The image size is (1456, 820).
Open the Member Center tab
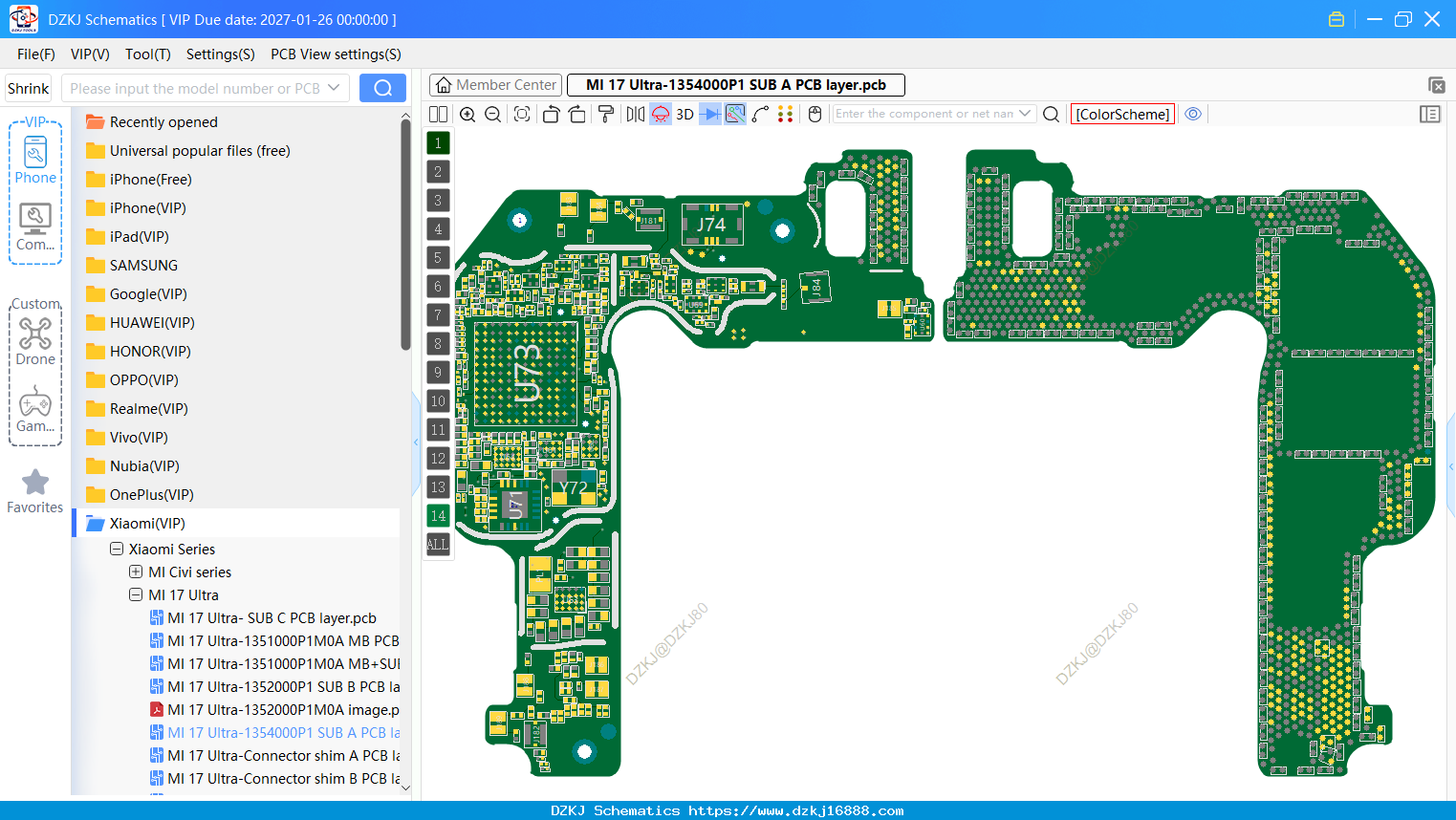[x=495, y=85]
